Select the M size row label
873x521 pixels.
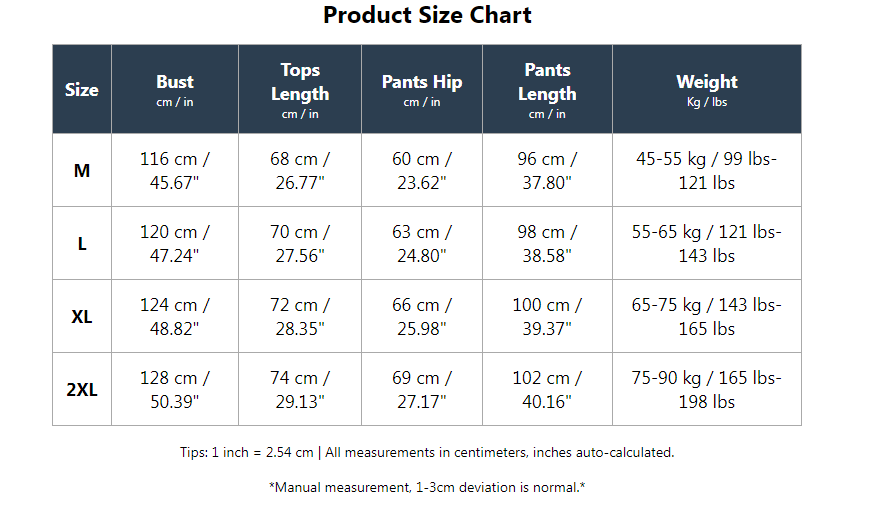[x=82, y=170]
